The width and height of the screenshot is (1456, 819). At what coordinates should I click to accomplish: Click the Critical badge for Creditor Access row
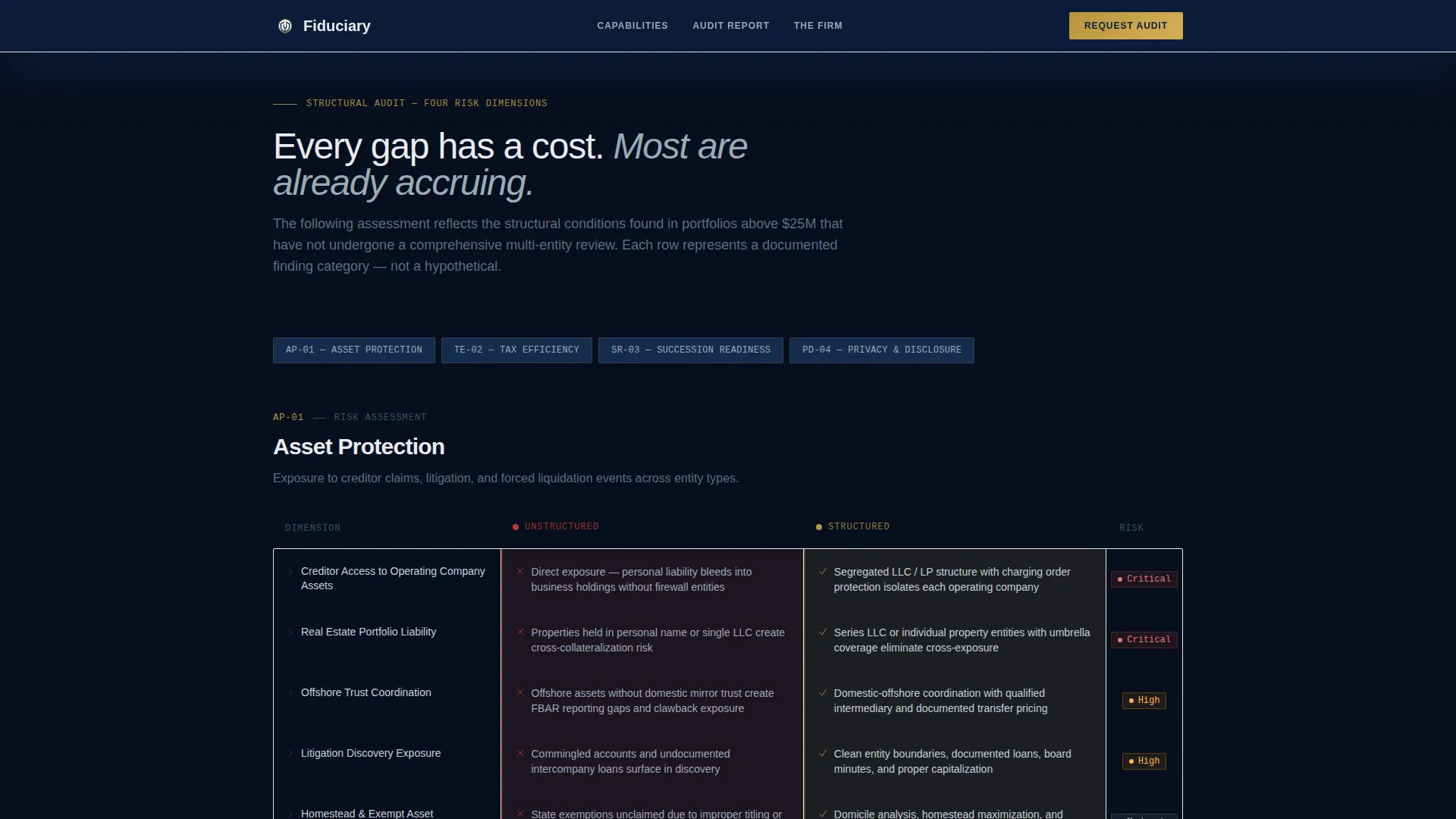tap(1144, 579)
